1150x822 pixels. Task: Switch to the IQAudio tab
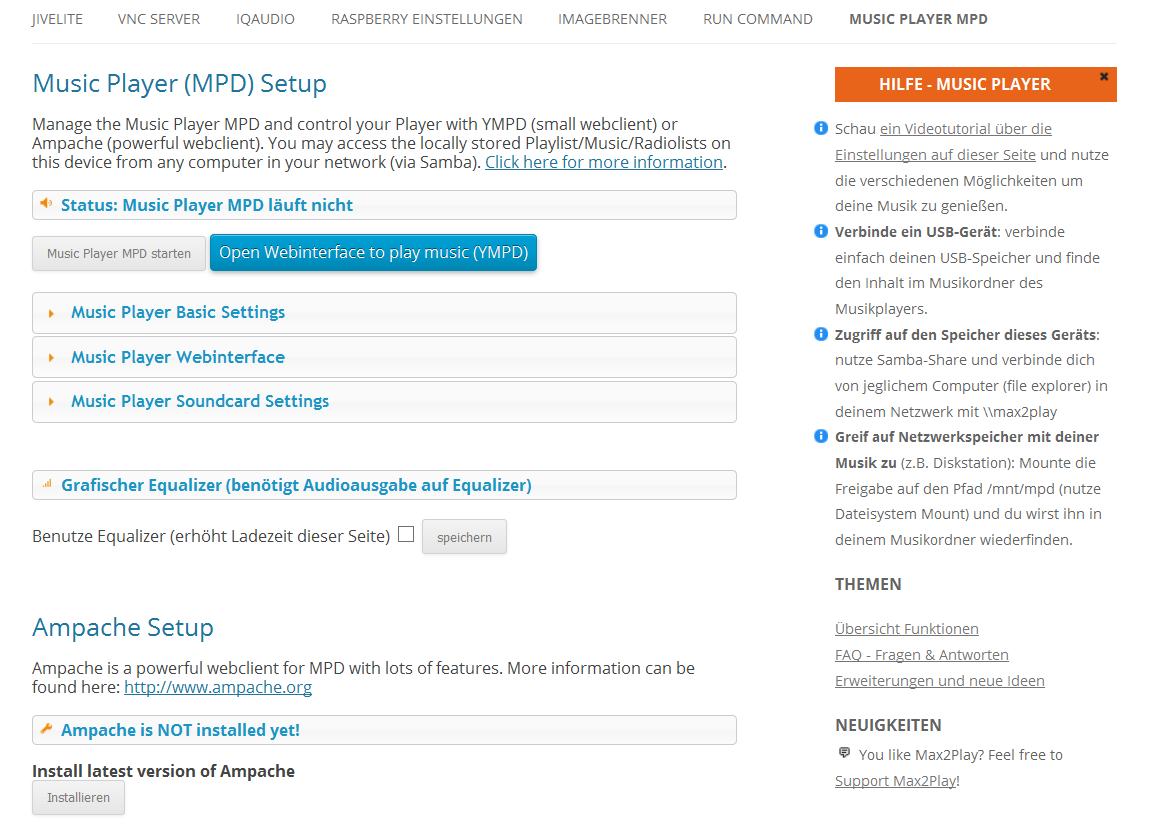265,19
